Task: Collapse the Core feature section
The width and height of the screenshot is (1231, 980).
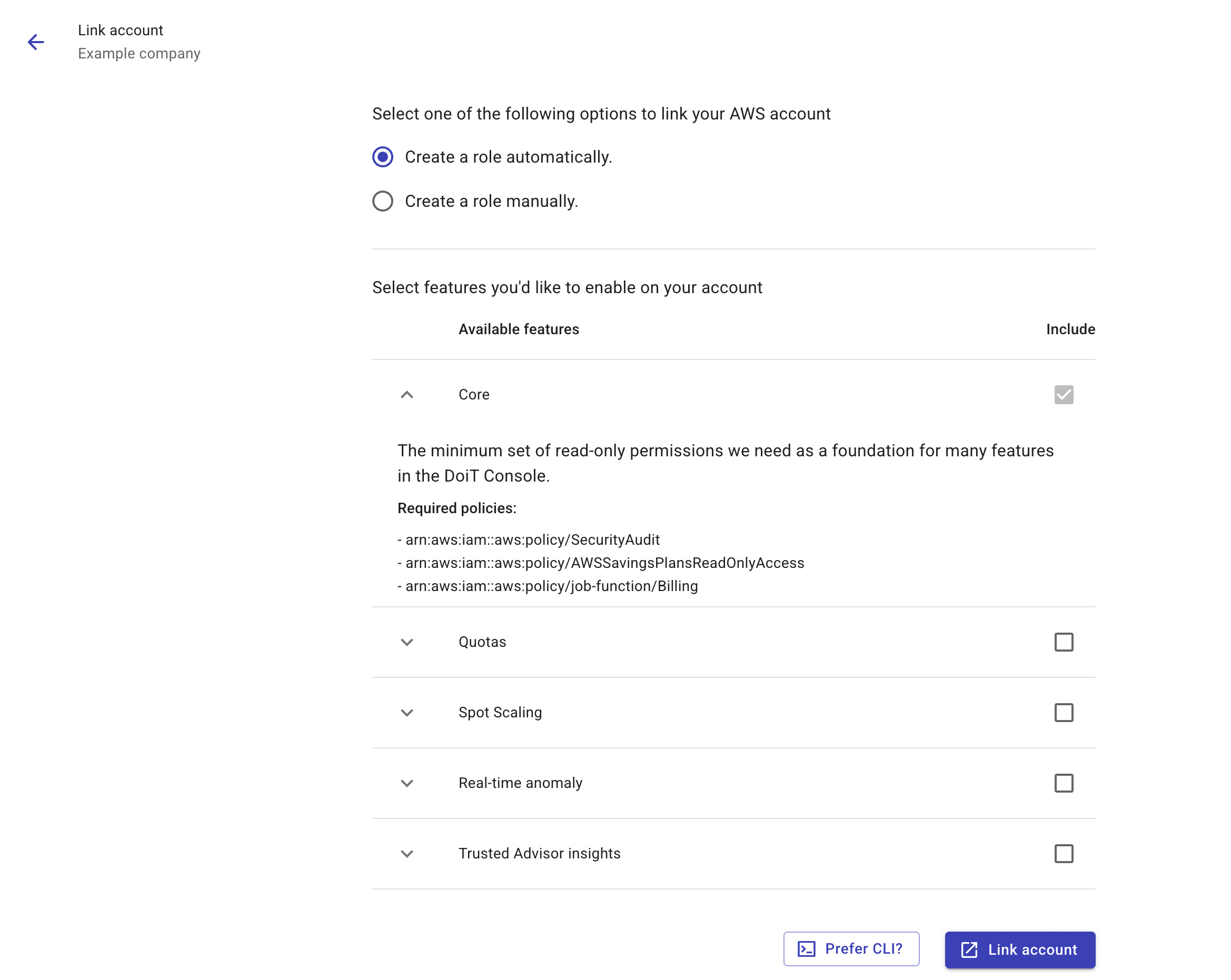Action: (406, 394)
